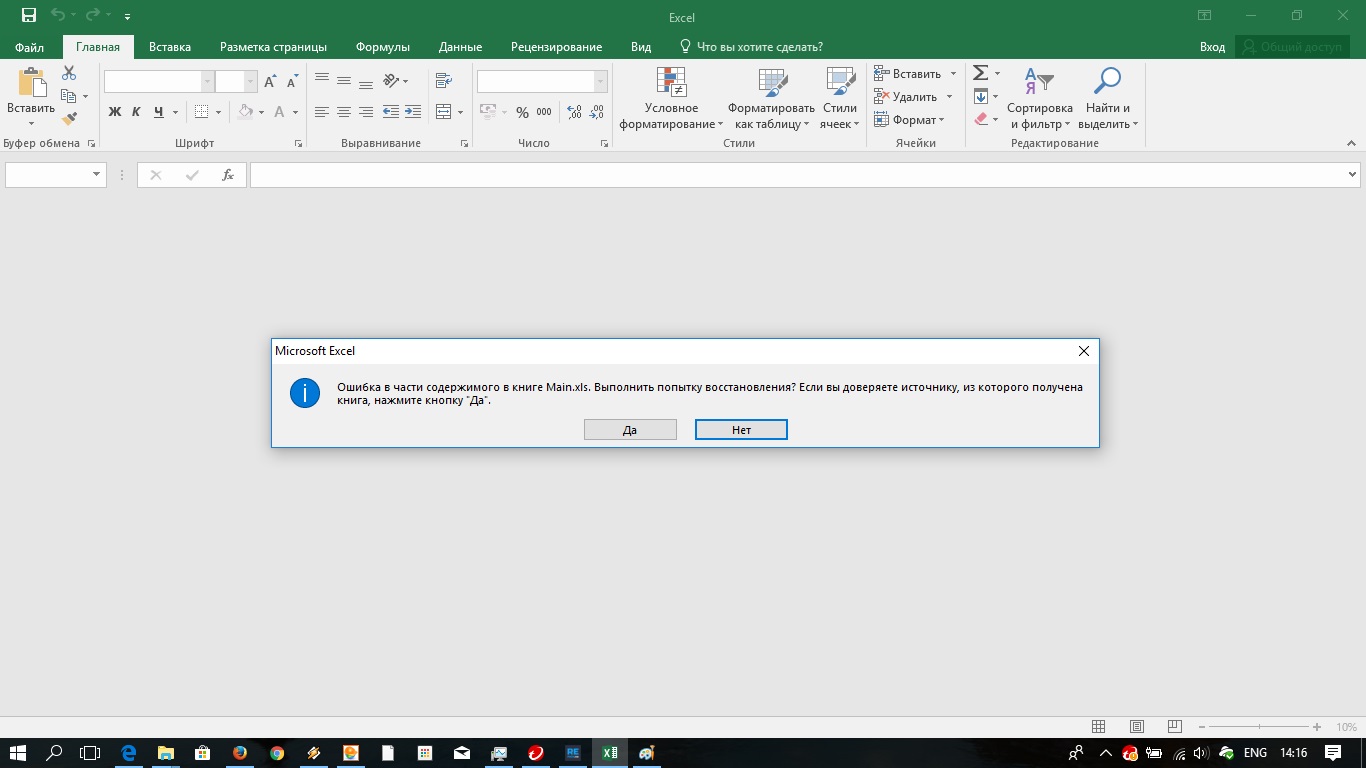Image resolution: width=1366 pixels, height=768 pixels.
Task: Click the Font Color A swatch
Action: tap(281, 112)
